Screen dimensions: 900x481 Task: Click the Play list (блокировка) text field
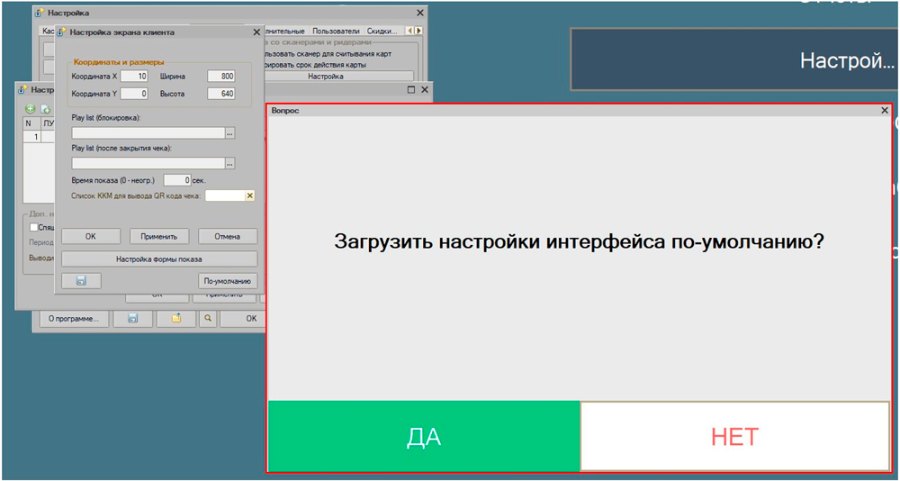click(148, 133)
